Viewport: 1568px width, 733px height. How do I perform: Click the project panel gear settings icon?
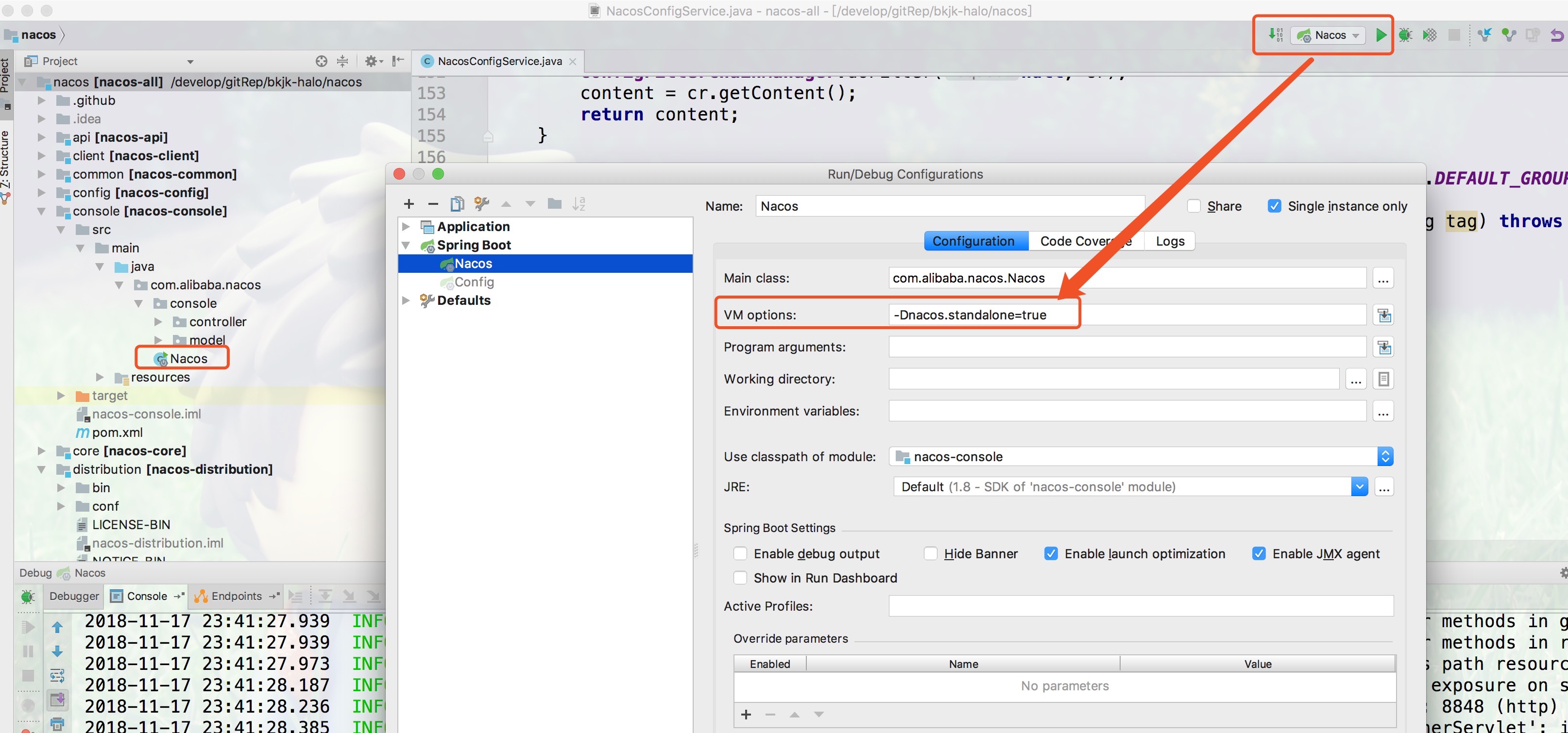point(371,61)
